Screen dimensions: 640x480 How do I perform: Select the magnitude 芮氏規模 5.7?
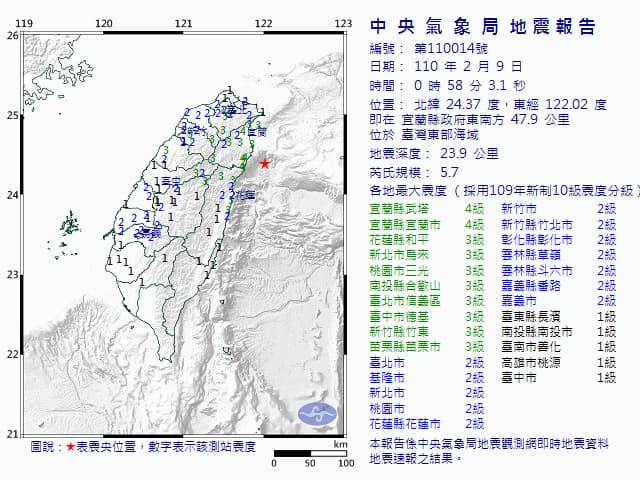pyautogui.click(x=414, y=172)
